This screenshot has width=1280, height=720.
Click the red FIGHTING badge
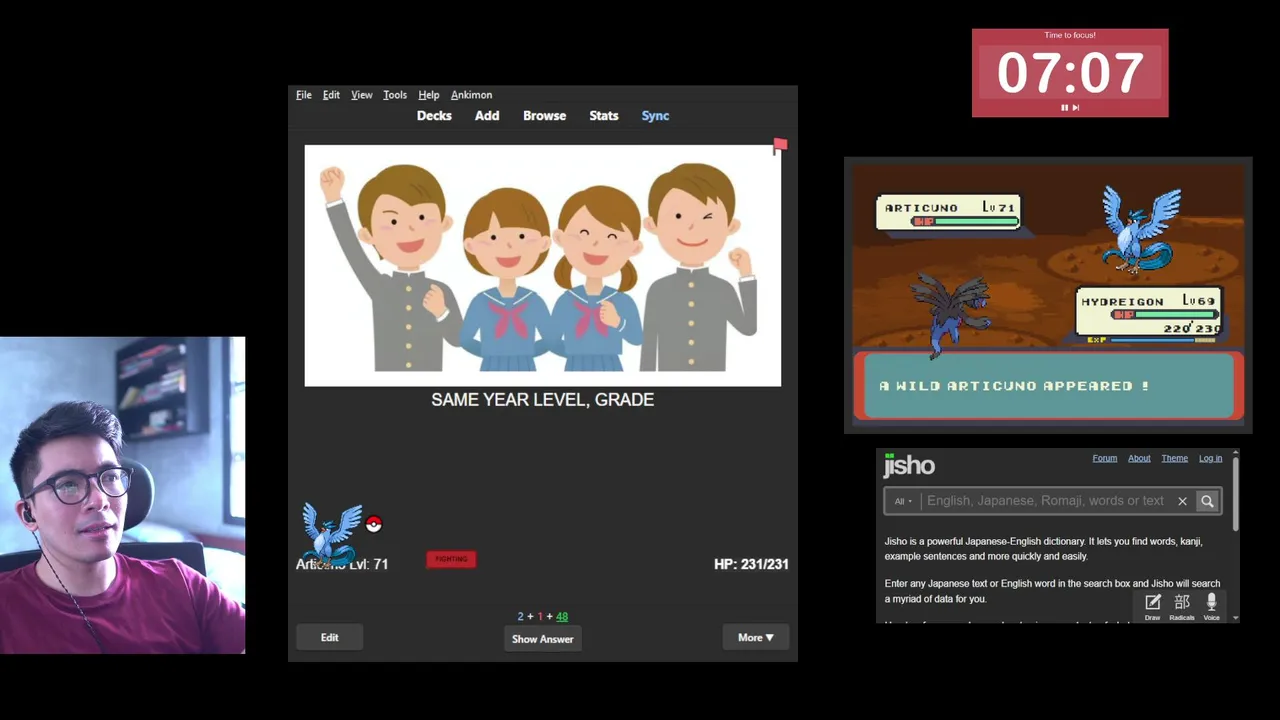(x=451, y=559)
